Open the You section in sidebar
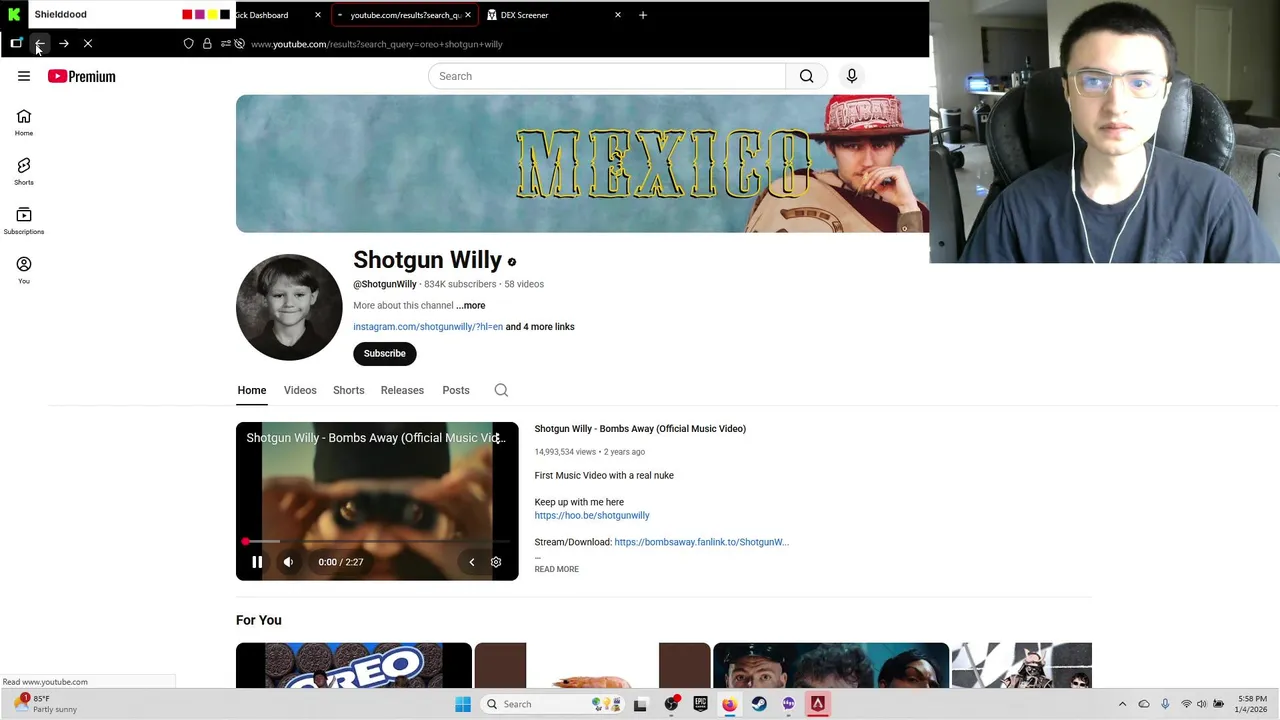Viewport: 1280px width, 720px height. [x=24, y=270]
